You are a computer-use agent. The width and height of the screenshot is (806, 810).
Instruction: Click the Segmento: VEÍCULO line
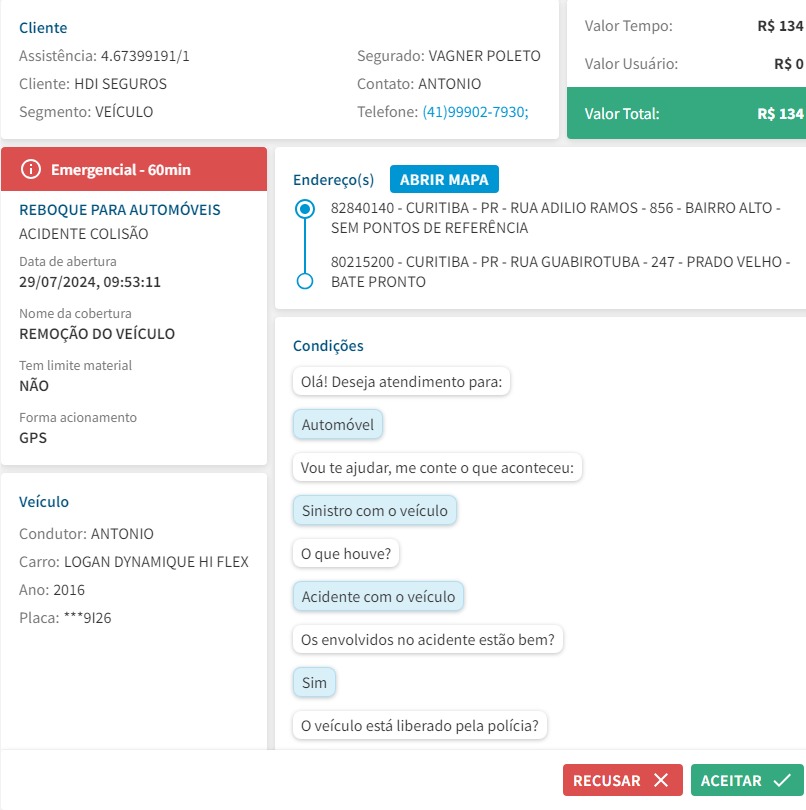pyautogui.click(x=86, y=112)
